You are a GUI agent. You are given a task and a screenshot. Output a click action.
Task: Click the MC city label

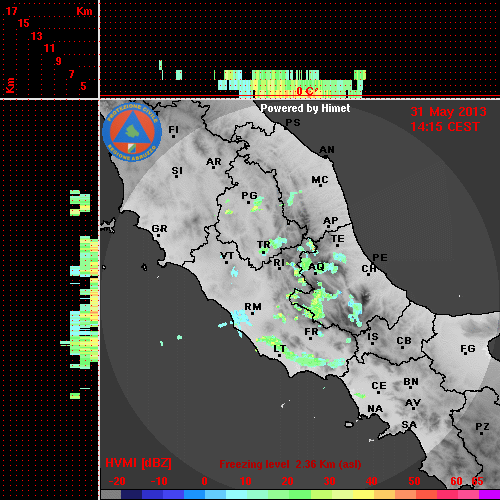click(x=320, y=180)
